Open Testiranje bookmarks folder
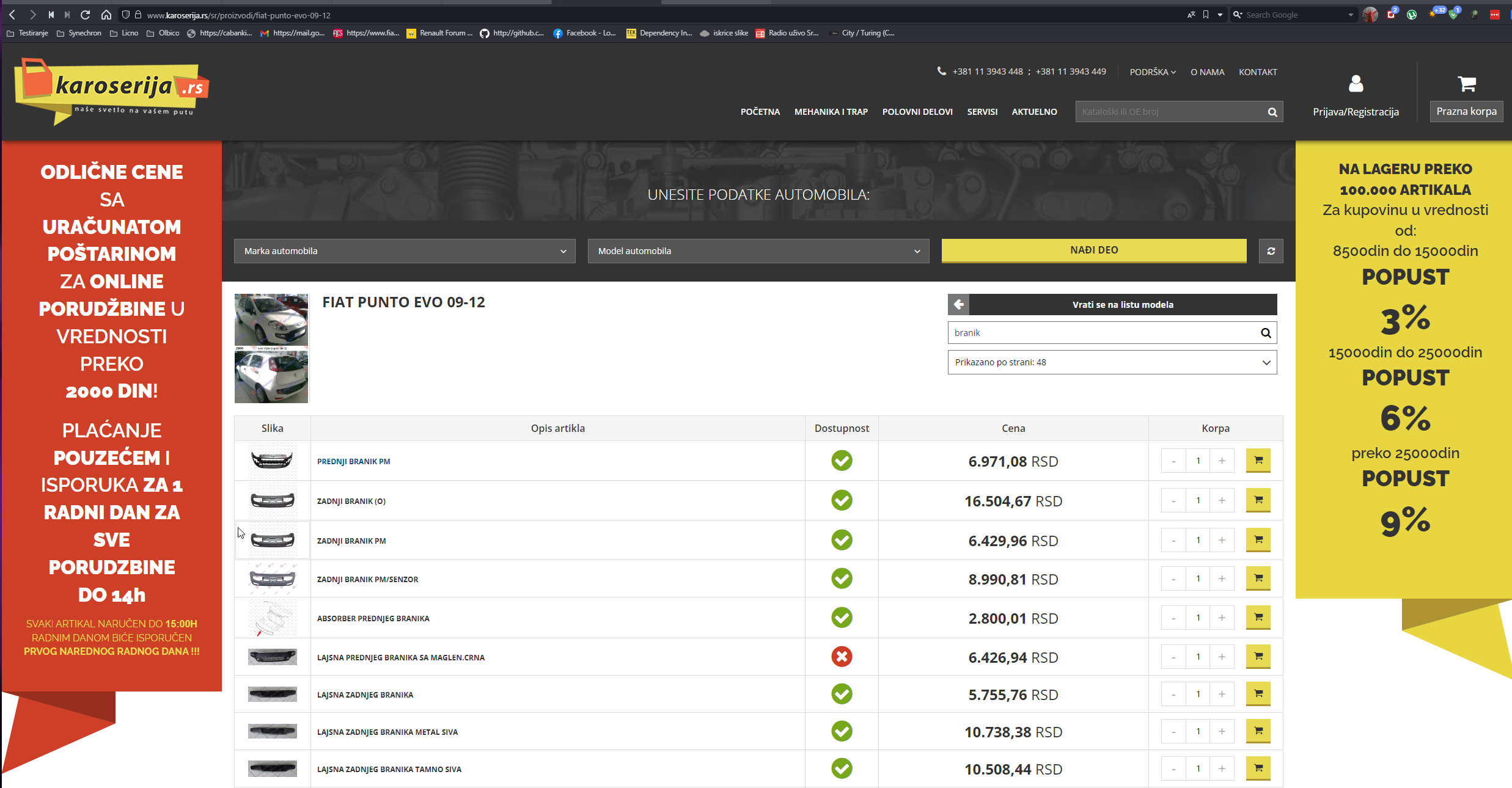The height and width of the screenshot is (788, 1512). click(x=28, y=33)
